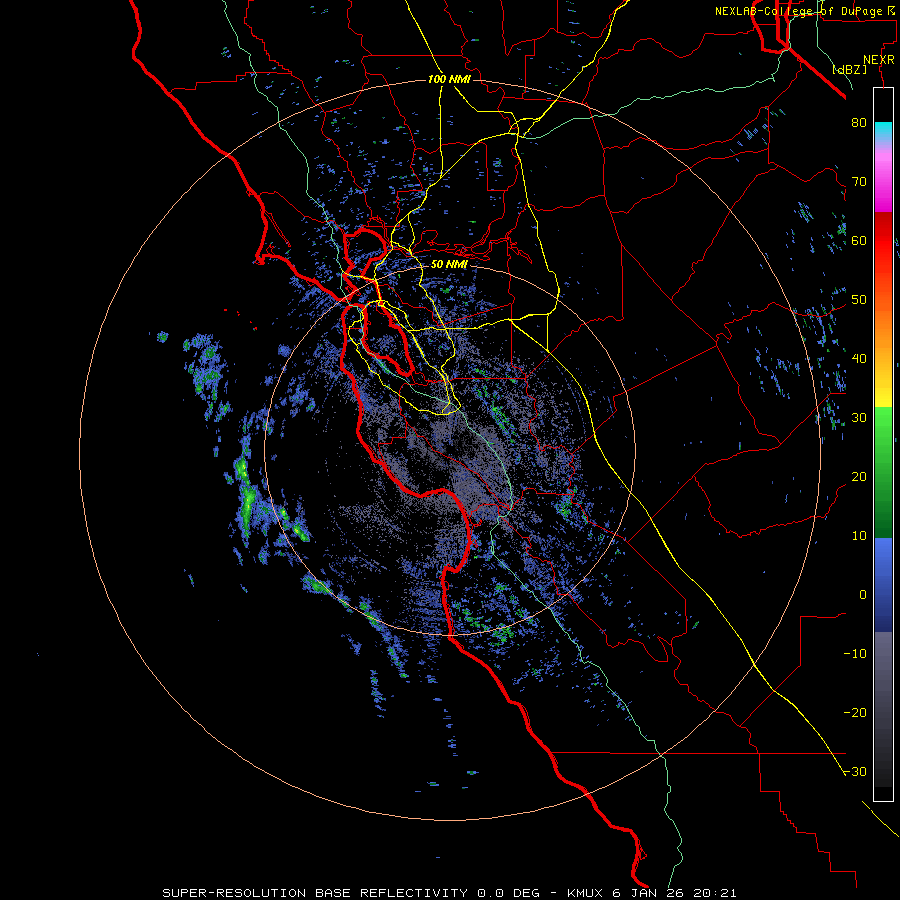Click the "SUPER-RESOLUTION BASE REFLECTIVITY" caption text
900x900 pixels.
click(x=315, y=893)
